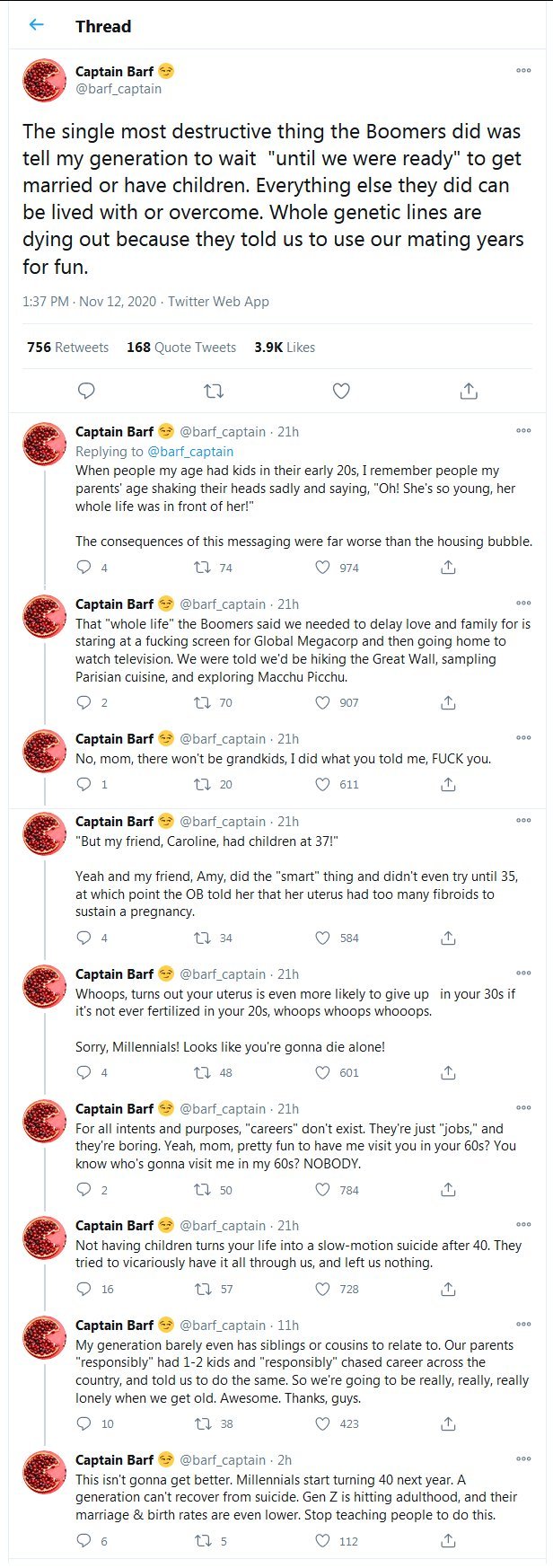Screen dimensions: 553x1568
Task: View the 168 Quote Tweets
Action: click(181, 348)
